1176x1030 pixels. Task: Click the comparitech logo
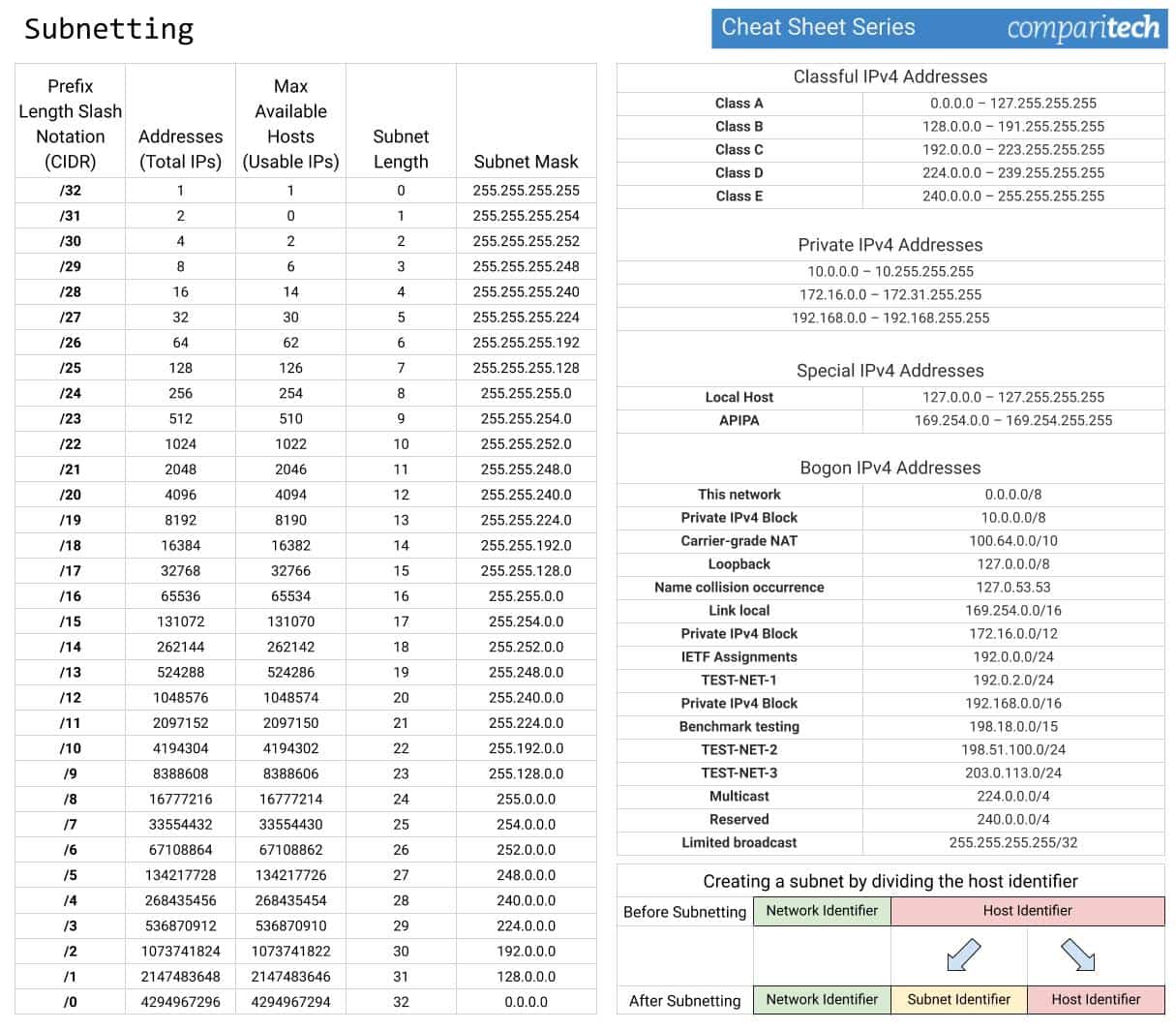coord(1086,29)
